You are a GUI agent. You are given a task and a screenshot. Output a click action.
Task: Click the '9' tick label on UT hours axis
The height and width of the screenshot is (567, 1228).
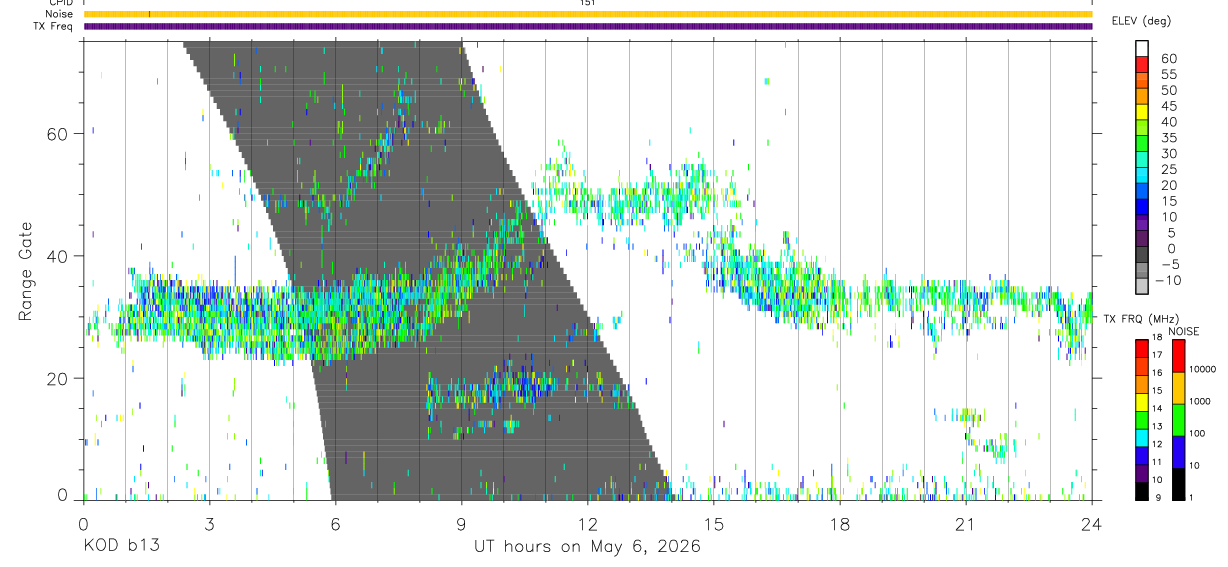461,525
